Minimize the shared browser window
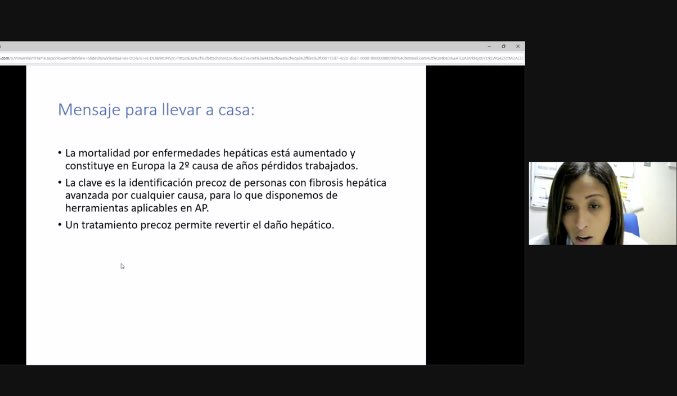The image size is (677, 396). 489,46
